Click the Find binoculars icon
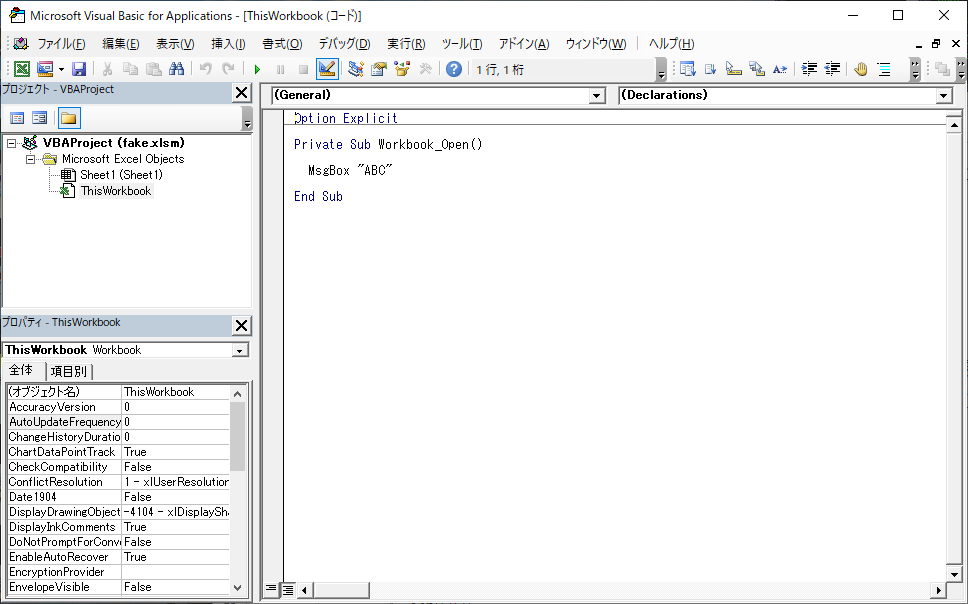Image resolution: width=968 pixels, height=604 pixels. (x=176, y=69)
